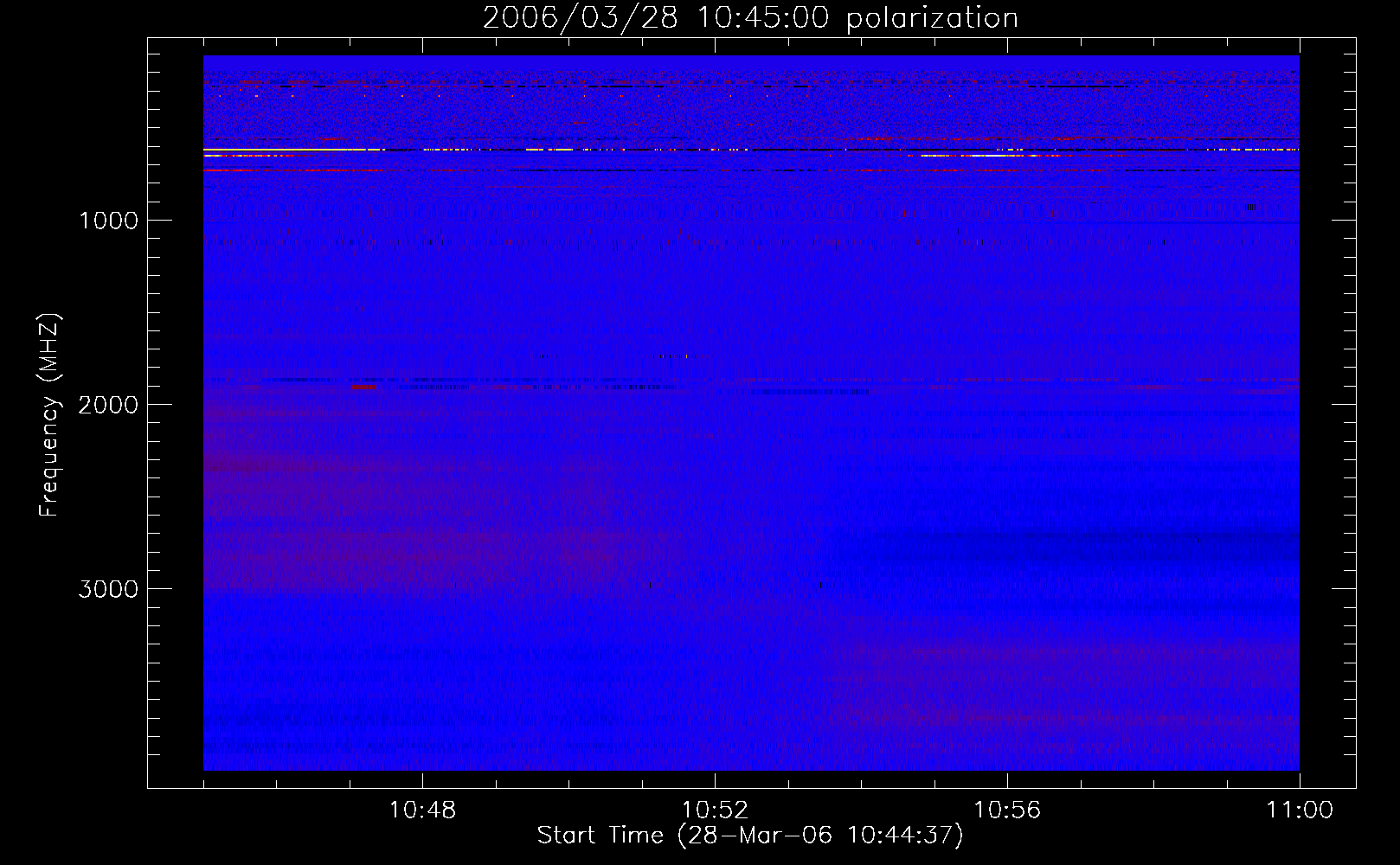This screenshot has height=865, width=1400.
Task: Click the '2000' frequency tick label
Action: (108, 405)
